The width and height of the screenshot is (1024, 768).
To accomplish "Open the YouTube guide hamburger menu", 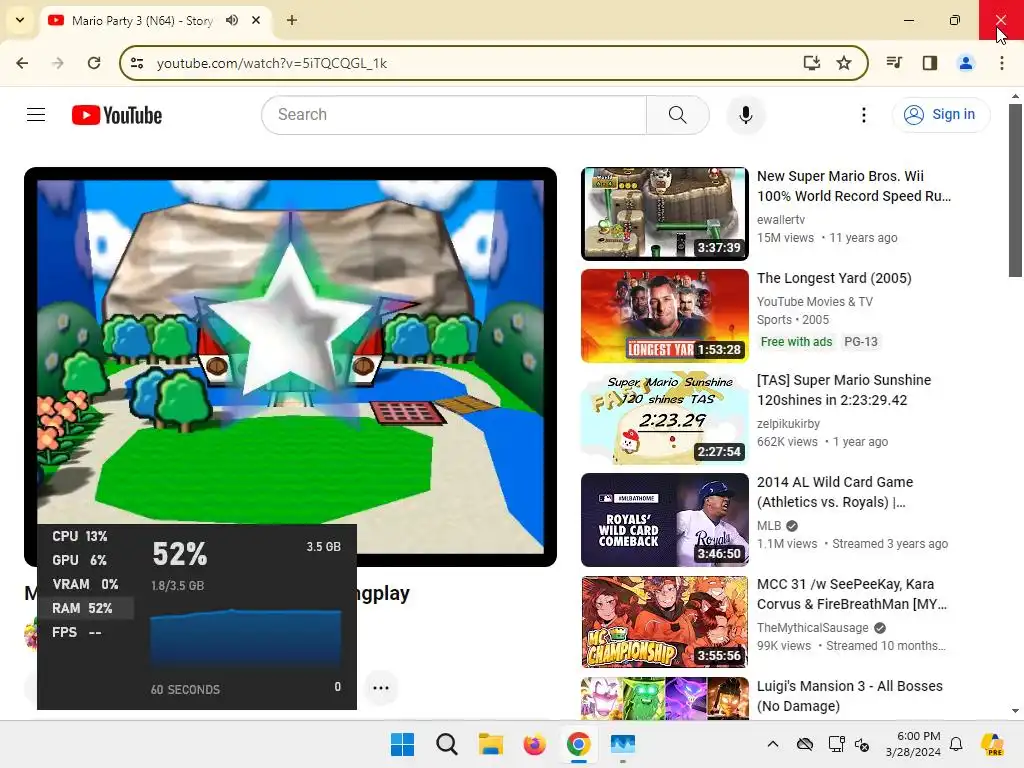I will 36,115.
